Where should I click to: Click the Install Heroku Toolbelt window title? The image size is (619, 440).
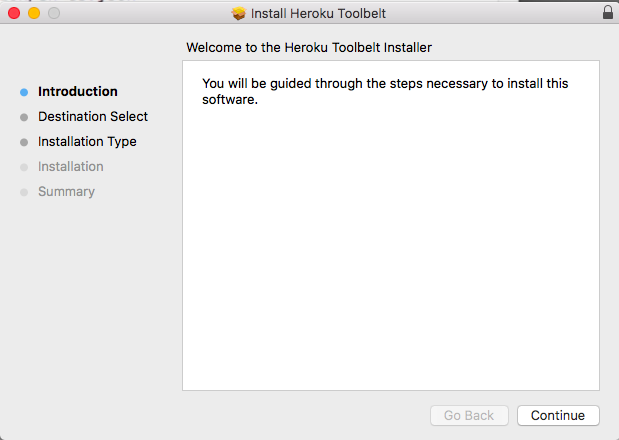pos(318,13)
